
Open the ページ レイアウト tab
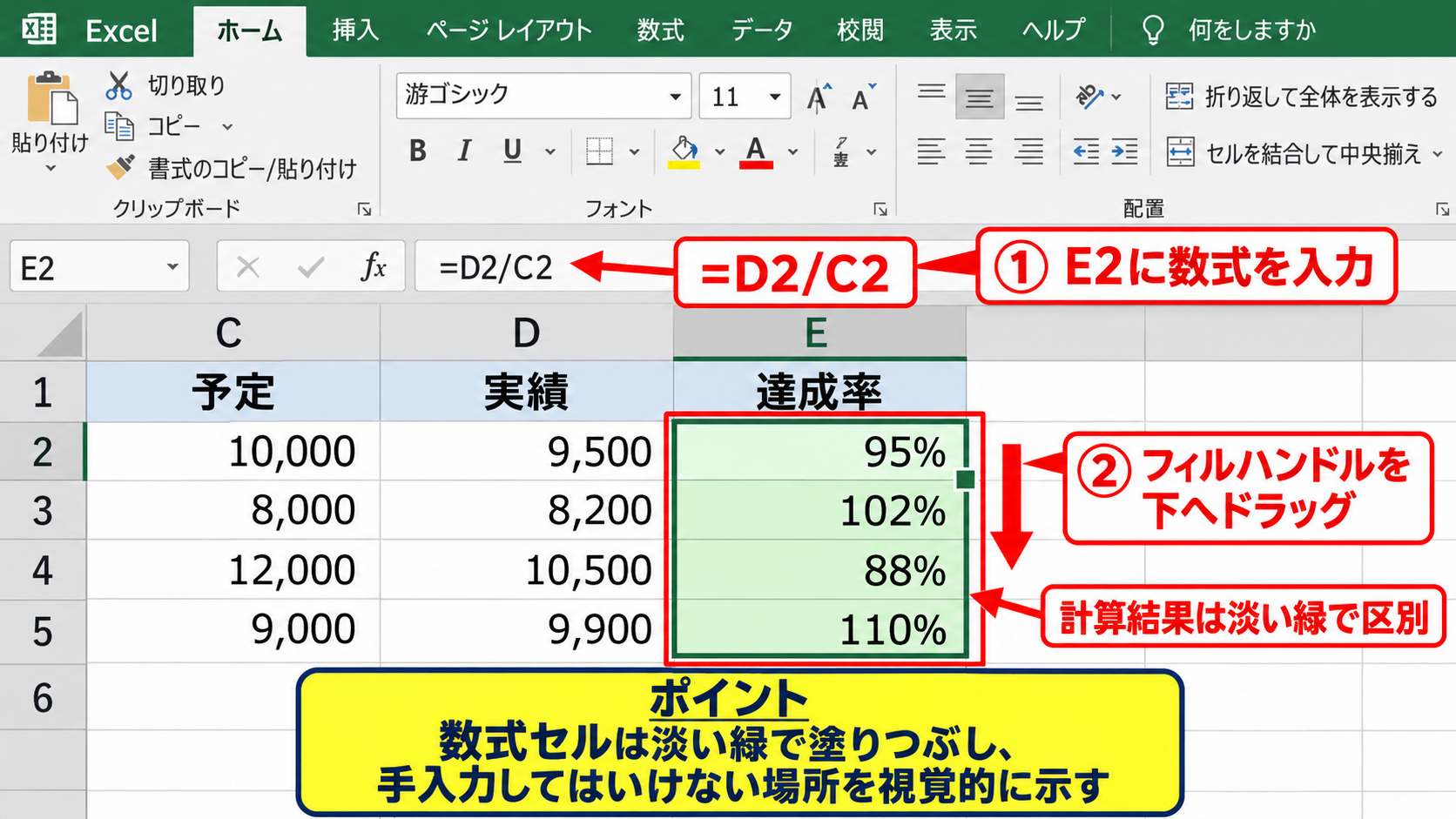509,30
